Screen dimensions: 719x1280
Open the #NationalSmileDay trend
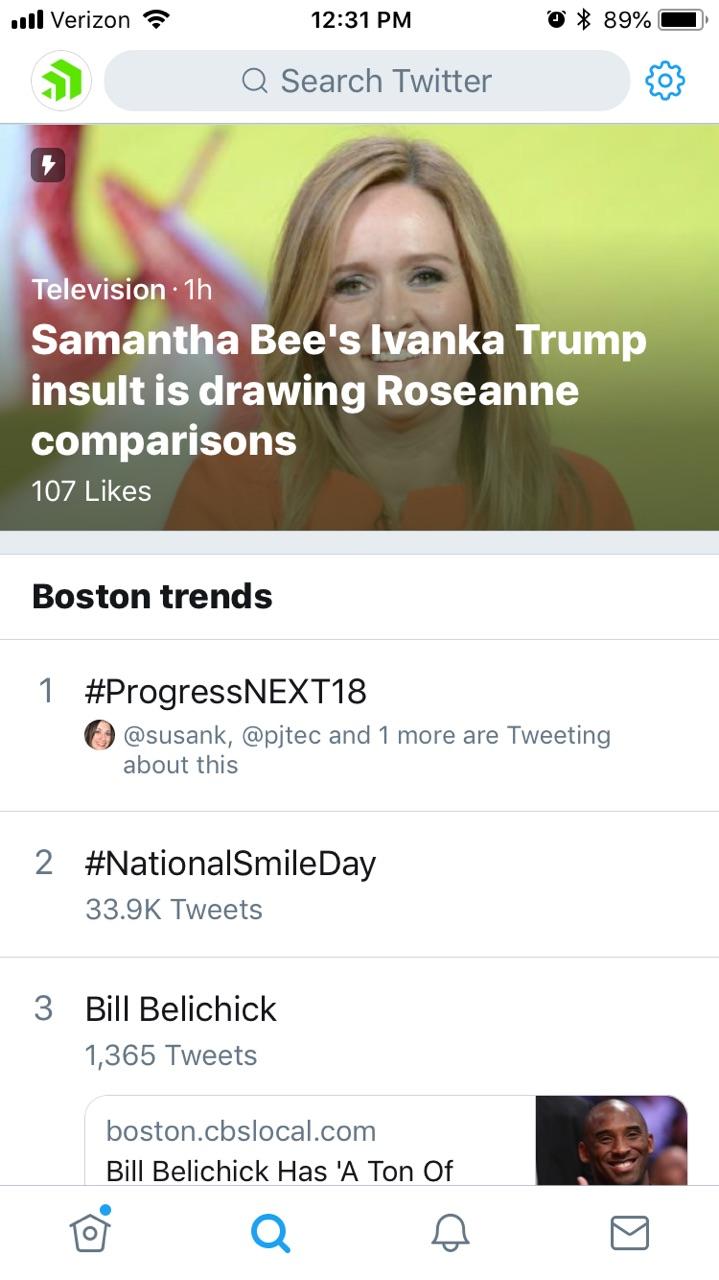pos(229,863)
